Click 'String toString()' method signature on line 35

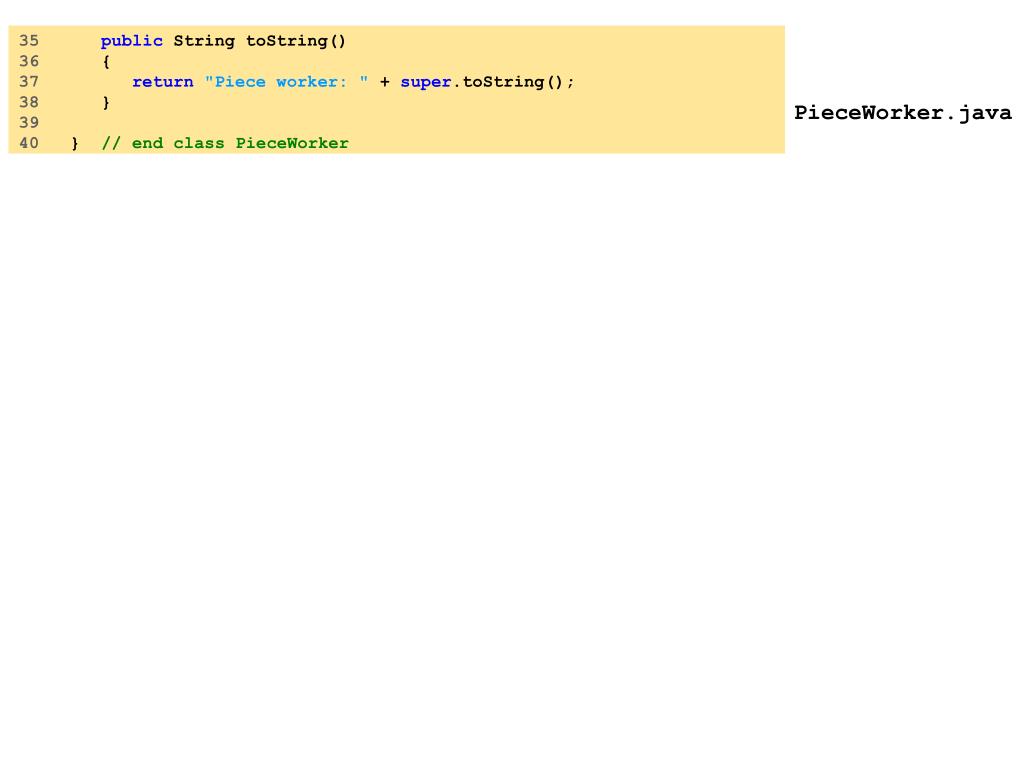[x=259, y=41]
